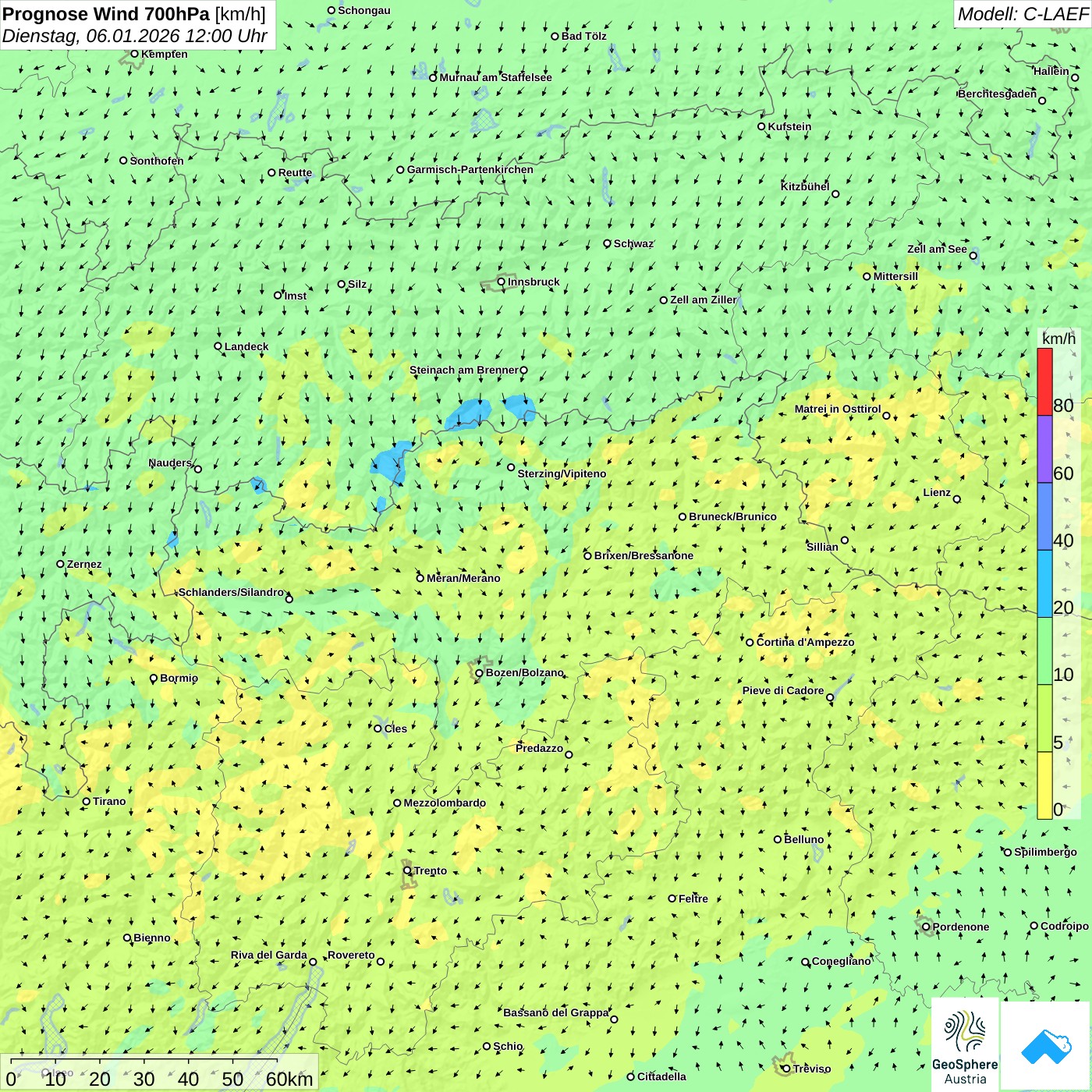Click the Garmisch-Partenkirchen marker
1092x1092 pixels.
pyautogui.click(x=400, y=169)
